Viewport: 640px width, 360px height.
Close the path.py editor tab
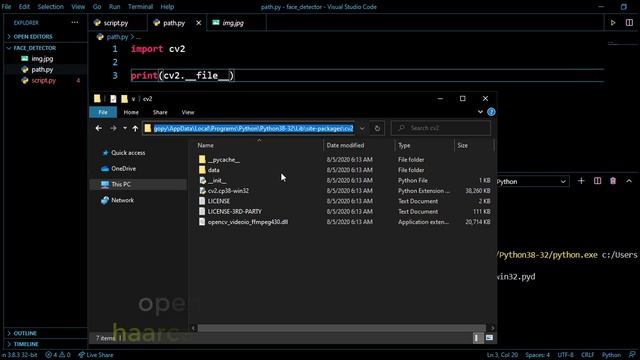[198, 23]
